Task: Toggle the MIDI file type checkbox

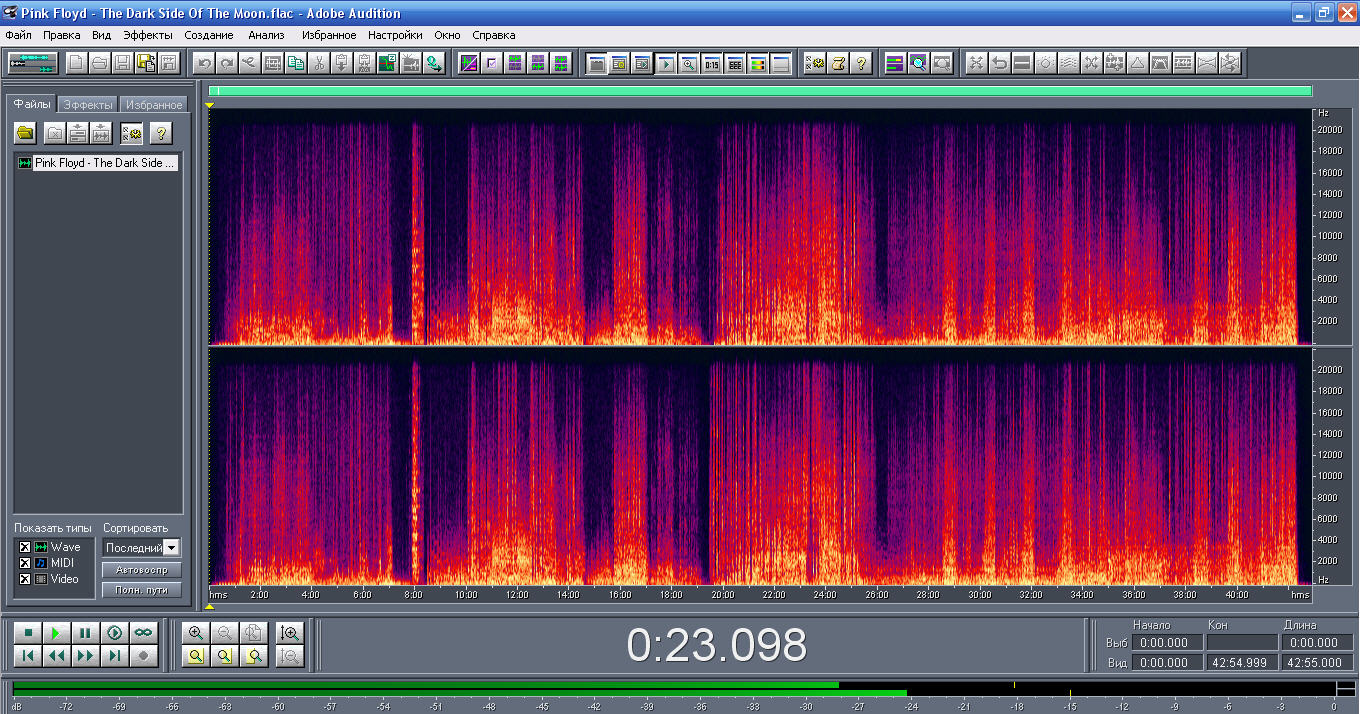Action: click(x=26, y=563)
